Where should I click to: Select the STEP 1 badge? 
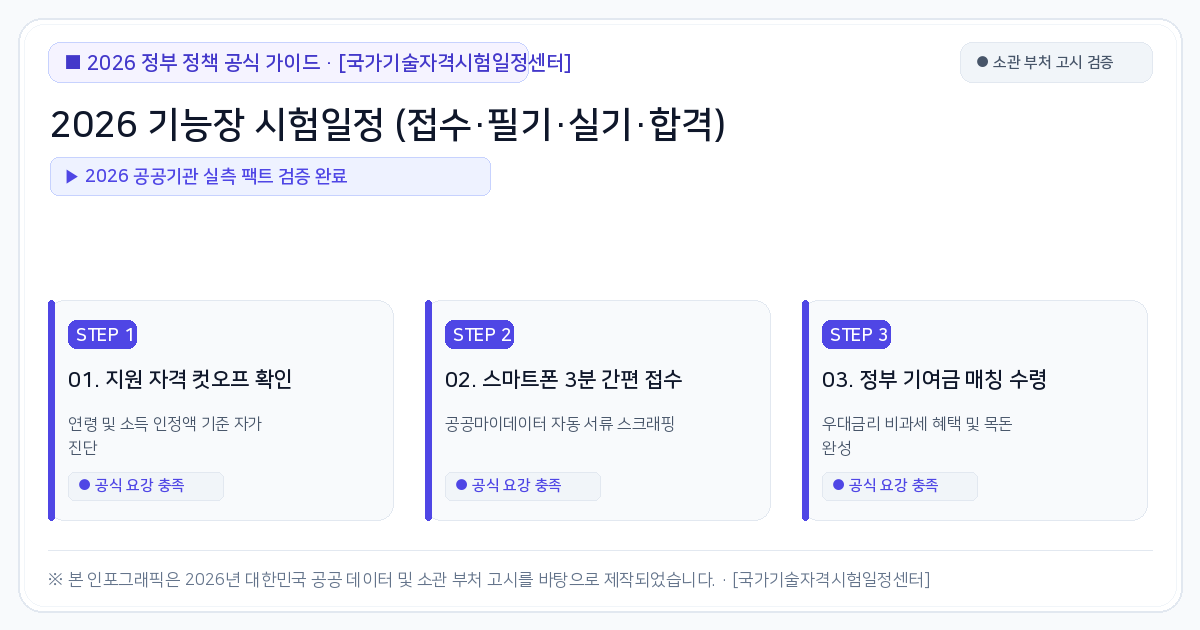pyautogui.click(x=102, y=335)
